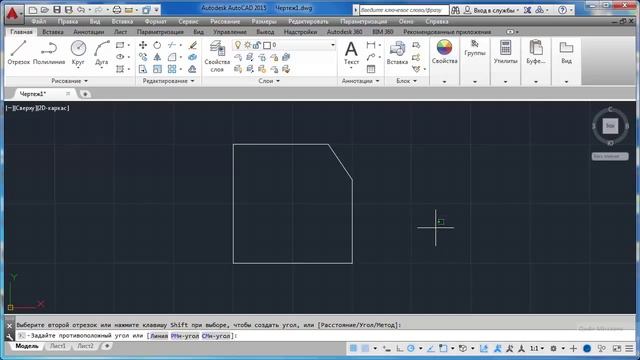Open the Справка menu
Screen dimensions: 640x360
click(x=437, y=21)
